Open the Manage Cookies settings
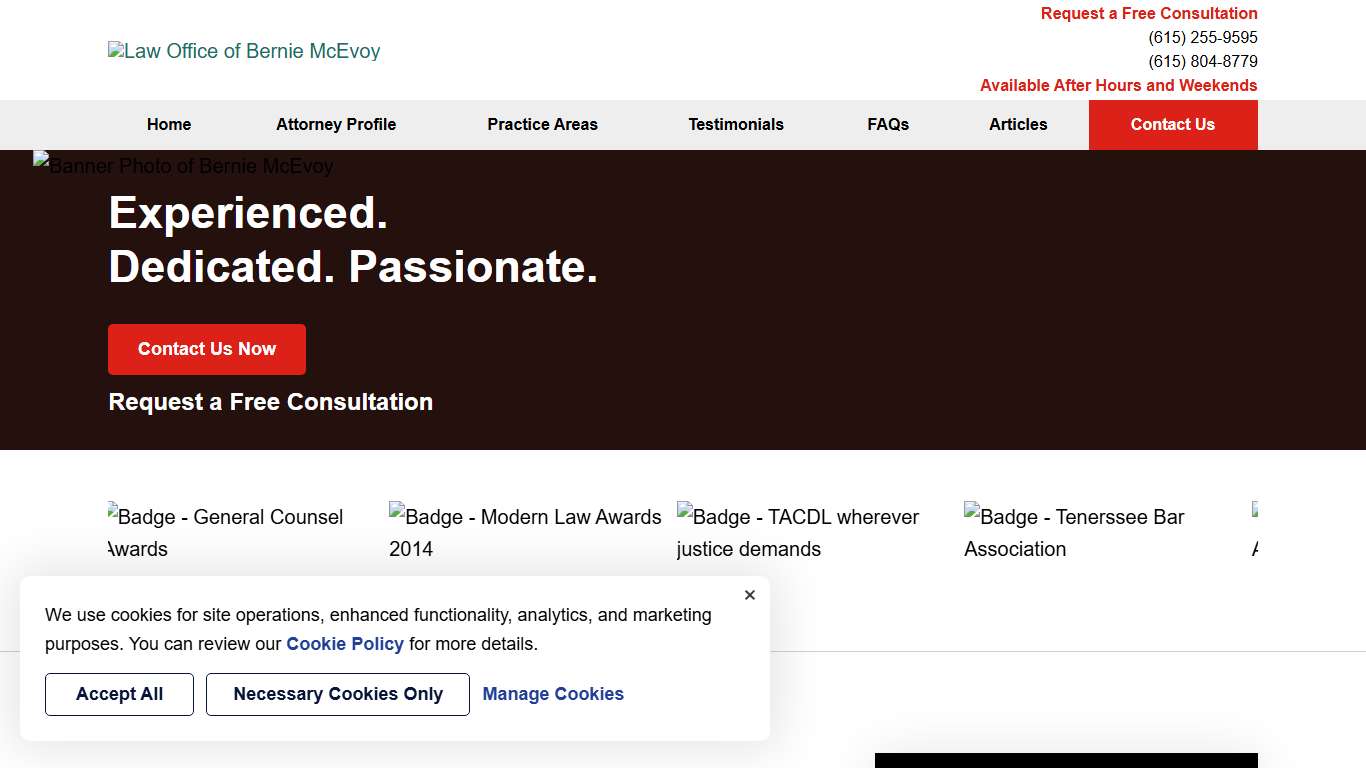The image size is (1366, 768). (553, 694)
